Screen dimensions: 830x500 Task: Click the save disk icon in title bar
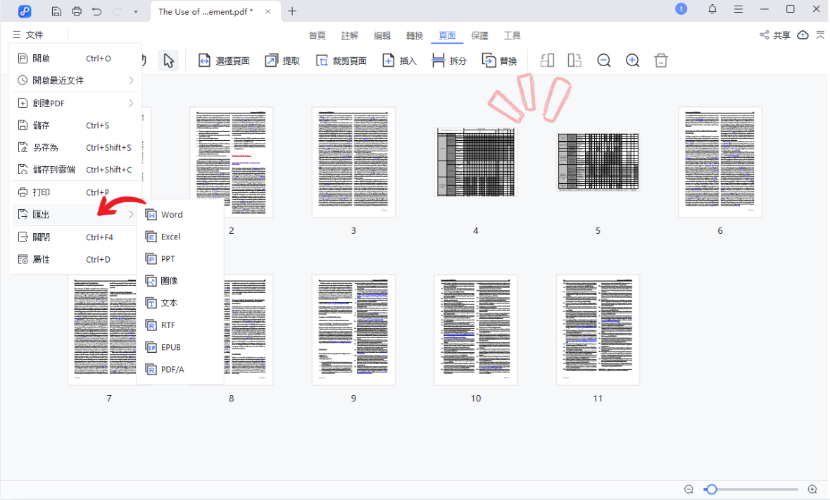point(56,11)
